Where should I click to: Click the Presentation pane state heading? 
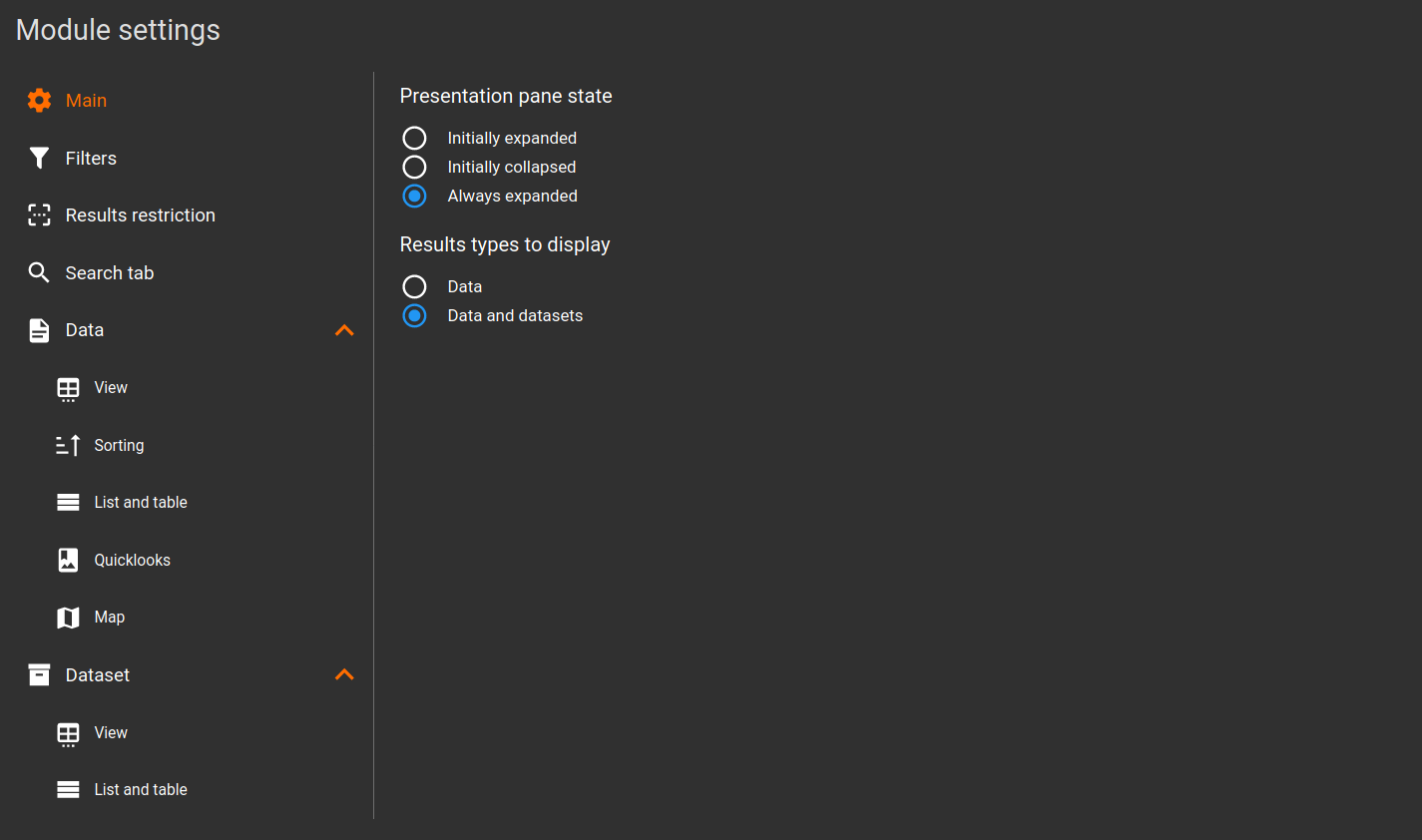tap(506, 96)
